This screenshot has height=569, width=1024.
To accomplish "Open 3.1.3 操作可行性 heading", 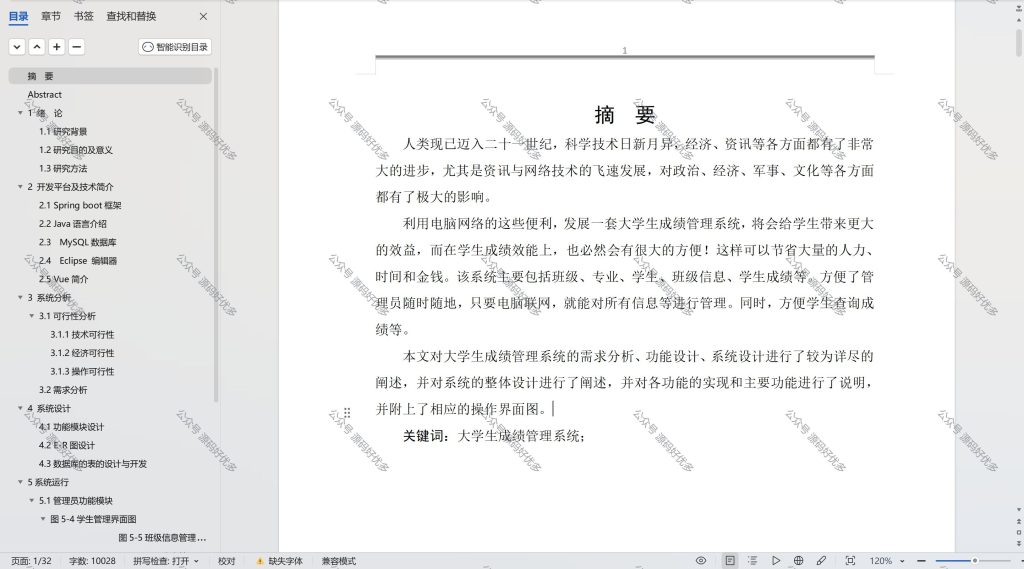I will 82,372.
